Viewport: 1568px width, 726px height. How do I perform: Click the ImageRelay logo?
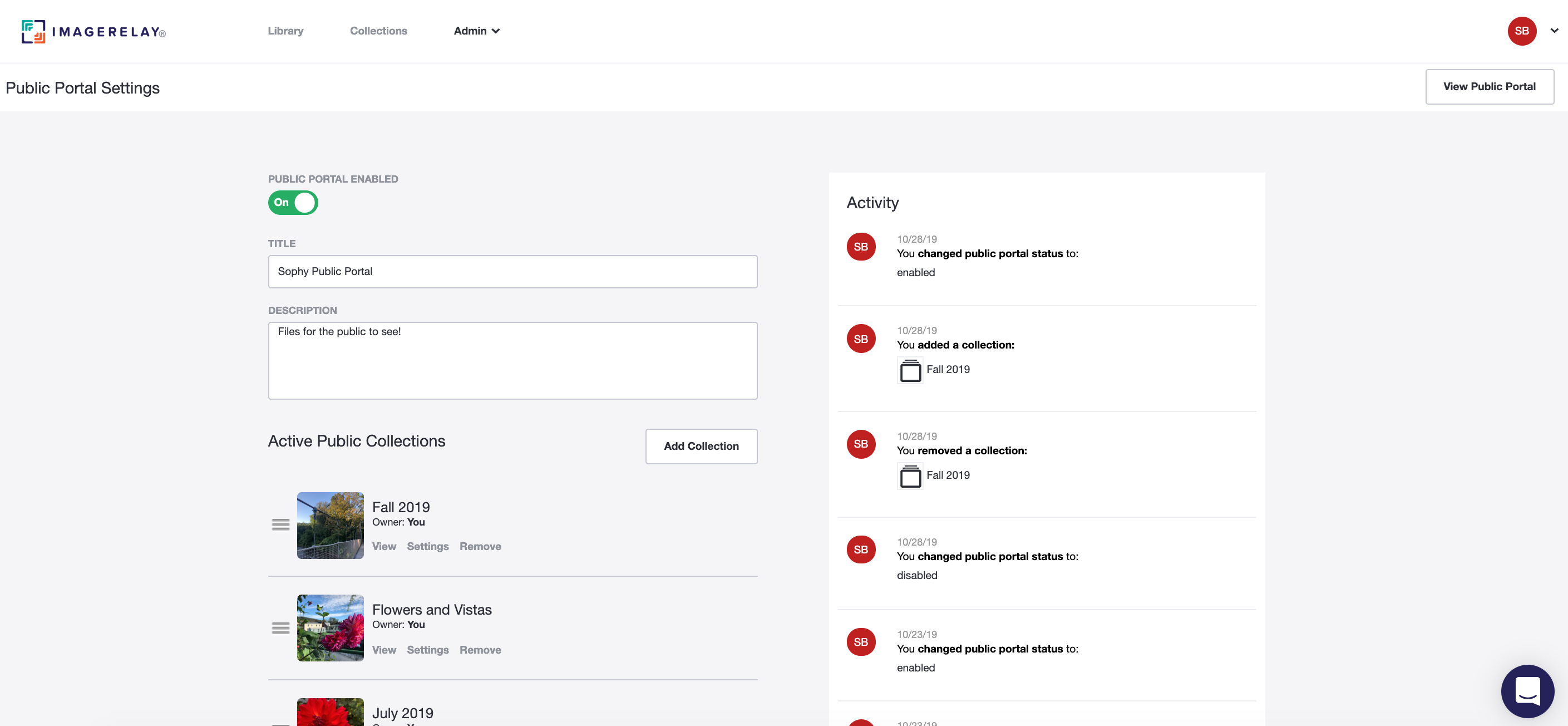point(93,31)
